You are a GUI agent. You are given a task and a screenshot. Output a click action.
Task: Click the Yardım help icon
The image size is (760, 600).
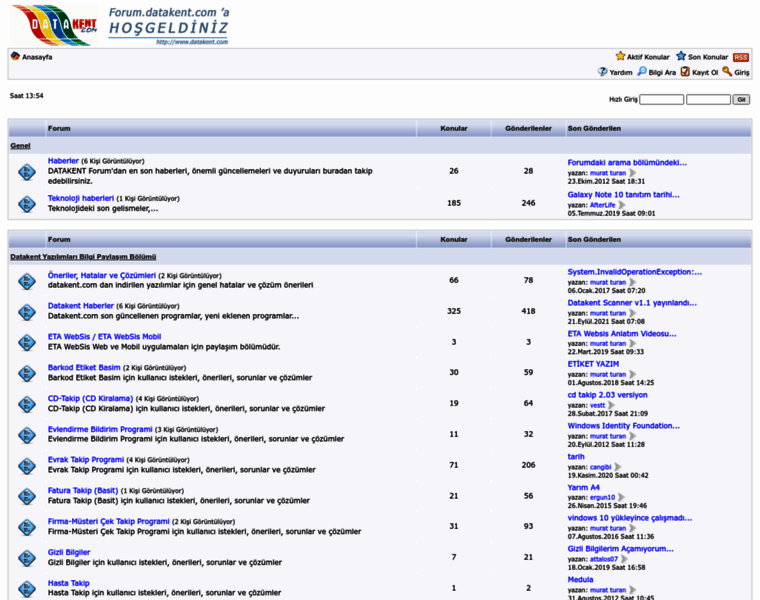click(x=602, y=72)
